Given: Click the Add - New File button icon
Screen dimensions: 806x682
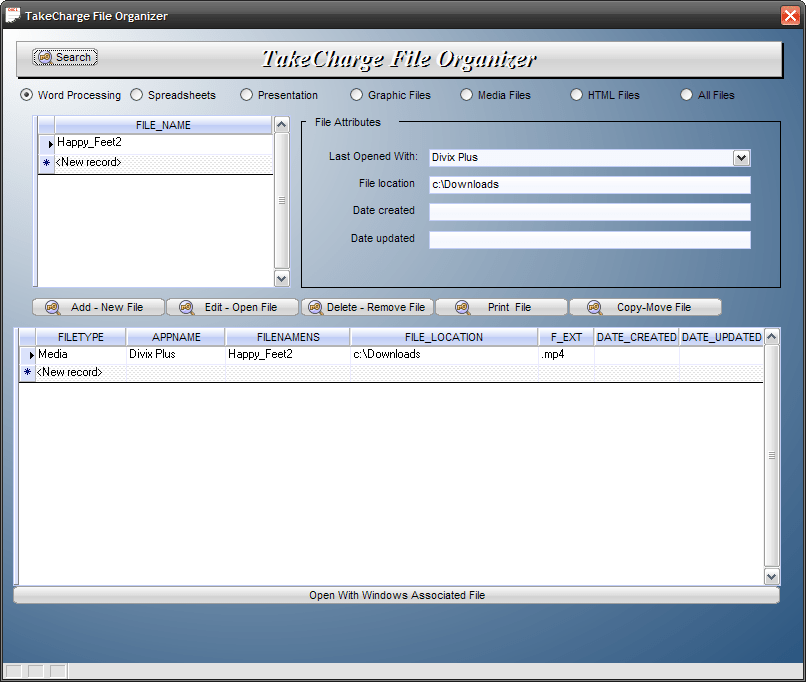Looking at the screenshot, I should [54, 307].
